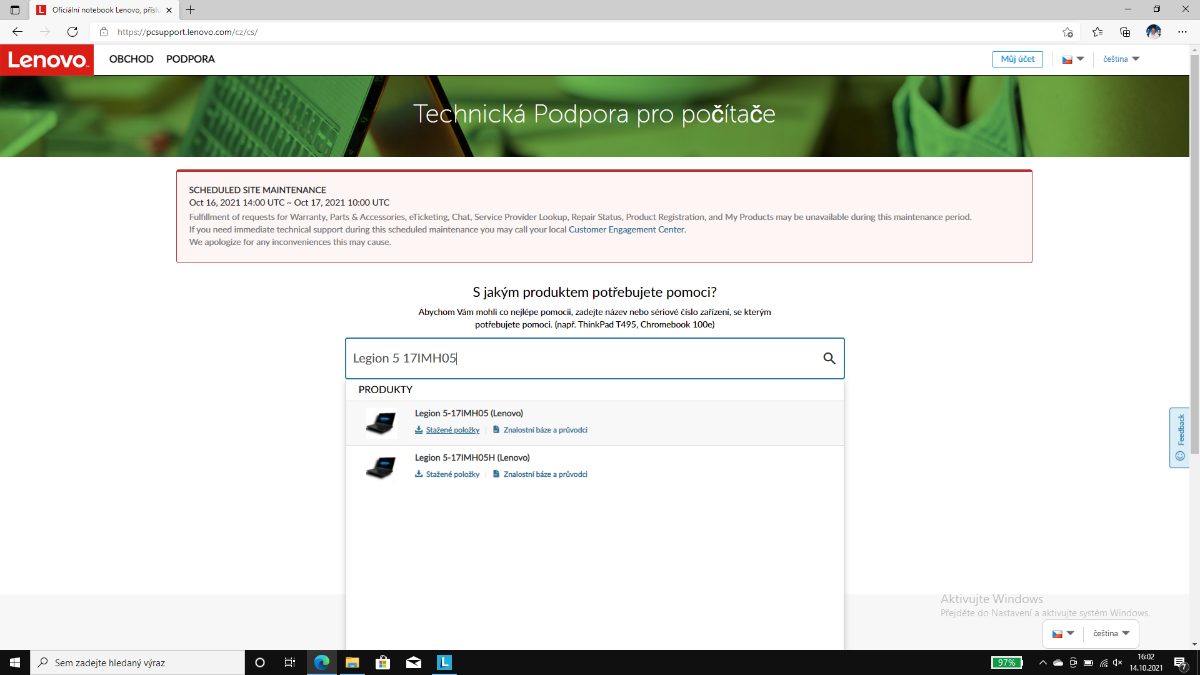Open čeština language dropdown in header
The width and height of the screenshot is (1200, 675).
pyautogui.click(x=1121, y=59)
